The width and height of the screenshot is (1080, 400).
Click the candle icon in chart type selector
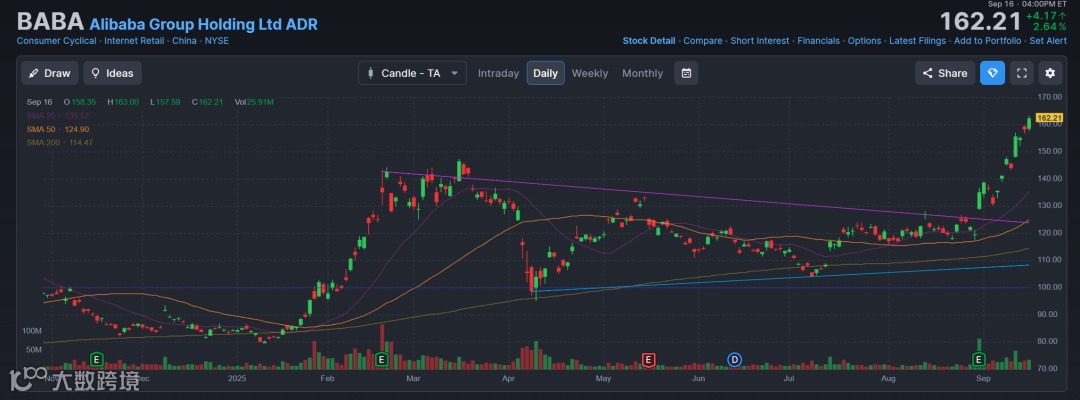(x=371, y=73)
